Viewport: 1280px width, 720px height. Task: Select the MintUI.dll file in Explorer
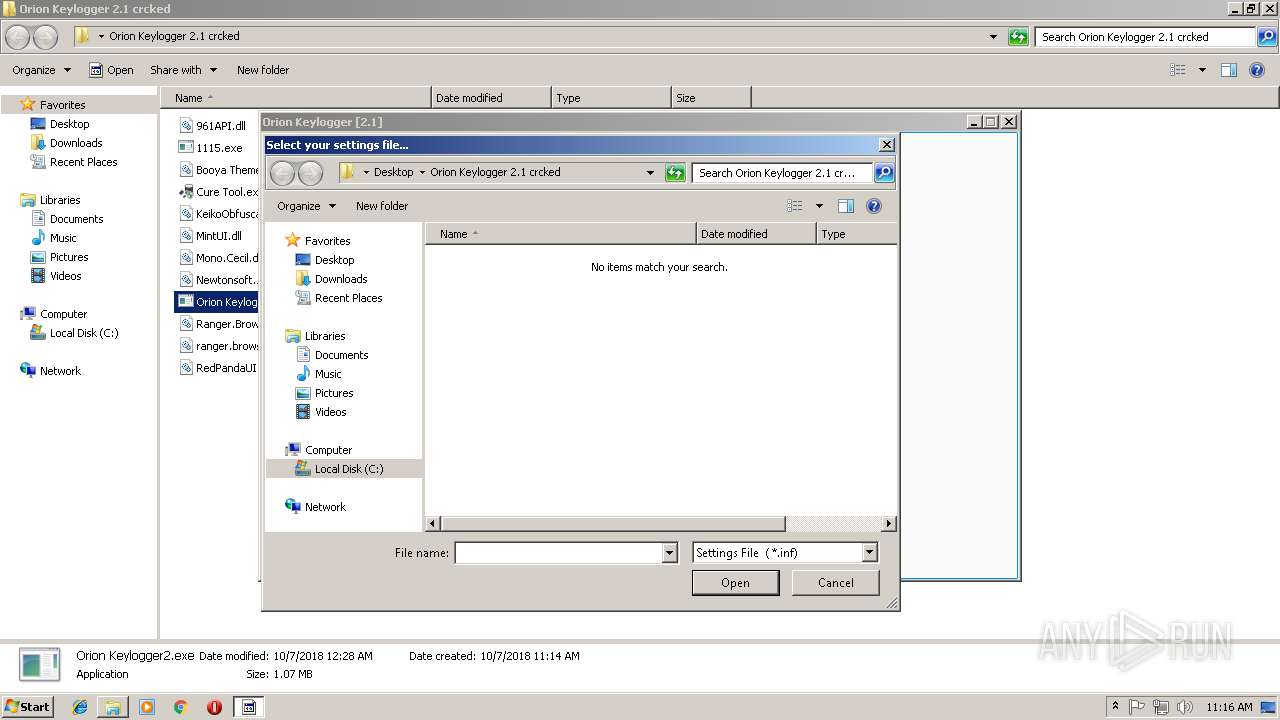click(x=211, y=236)
